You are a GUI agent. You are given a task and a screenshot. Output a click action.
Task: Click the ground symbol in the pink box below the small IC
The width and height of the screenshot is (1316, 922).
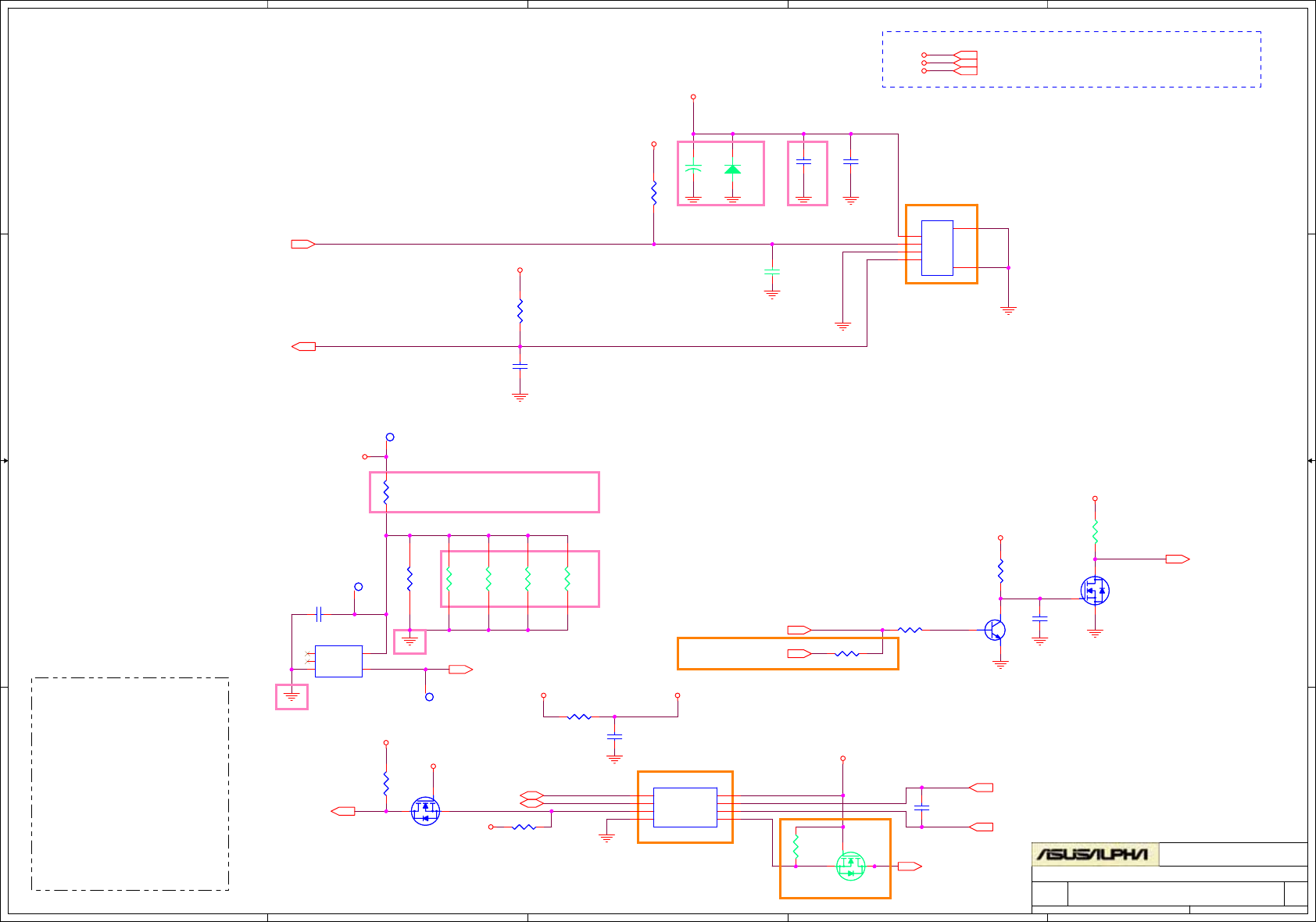[291, 696]
